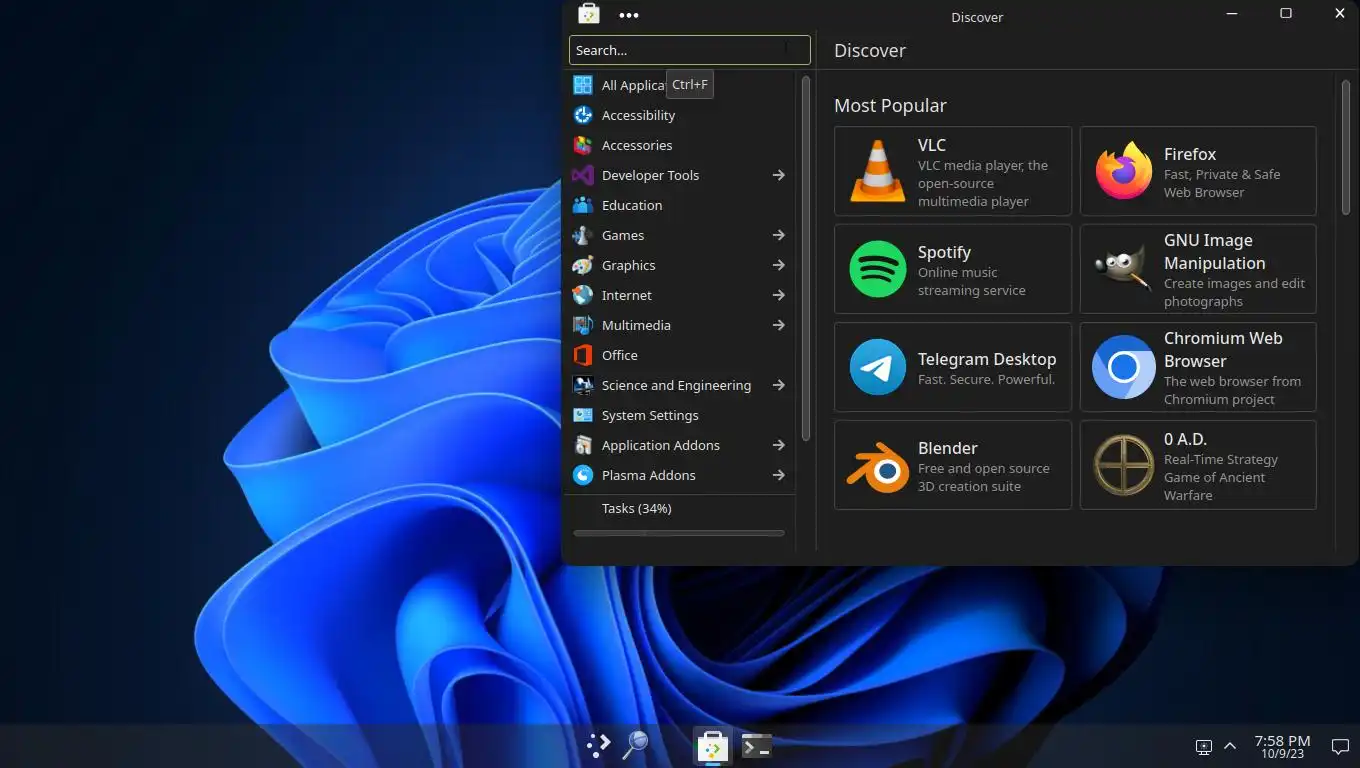This screenshot has height=768, width=1360.
Task: Click the 0 A.D. game icon
Action: click(x=1124, y=465)
